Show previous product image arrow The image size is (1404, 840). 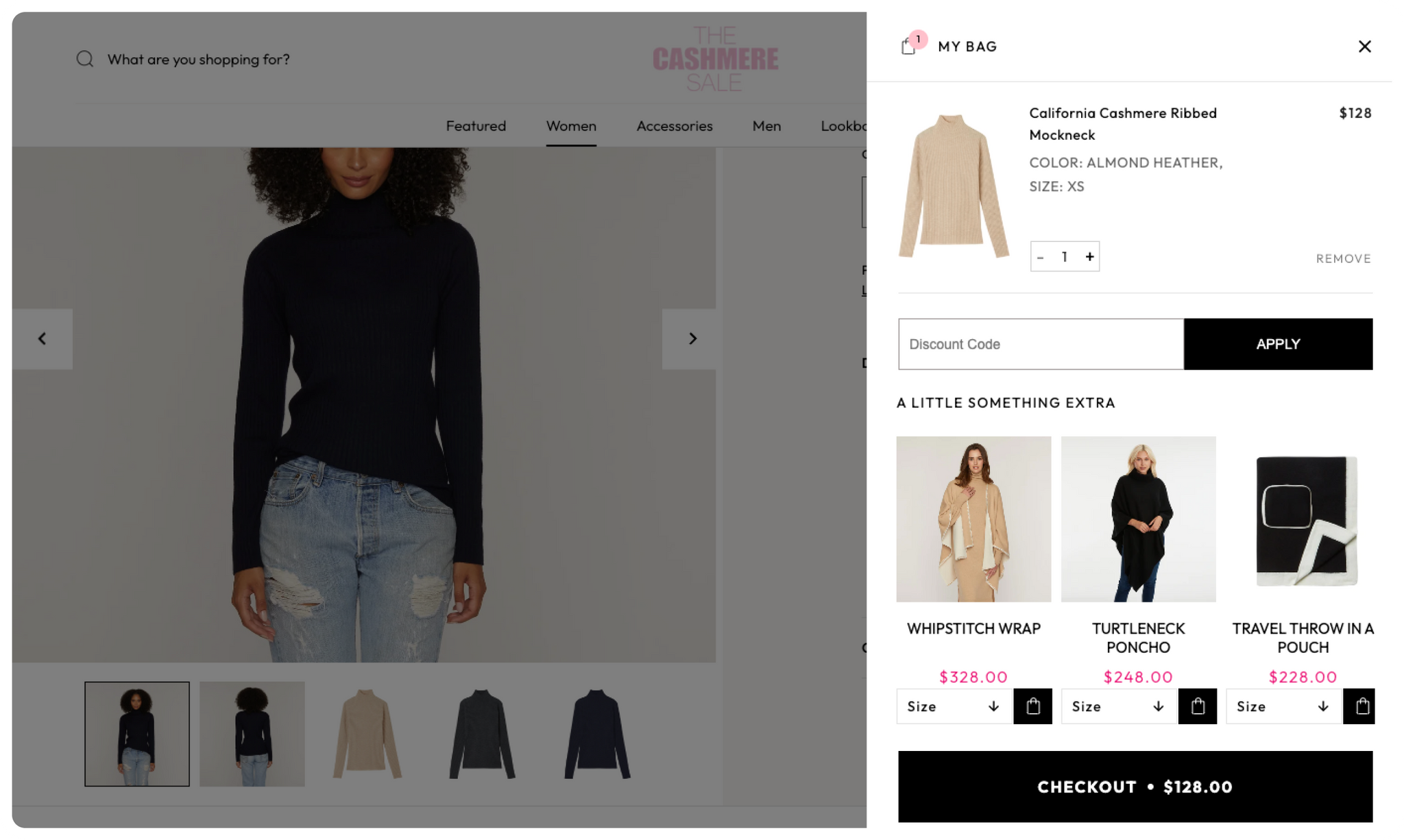point(43,338)
